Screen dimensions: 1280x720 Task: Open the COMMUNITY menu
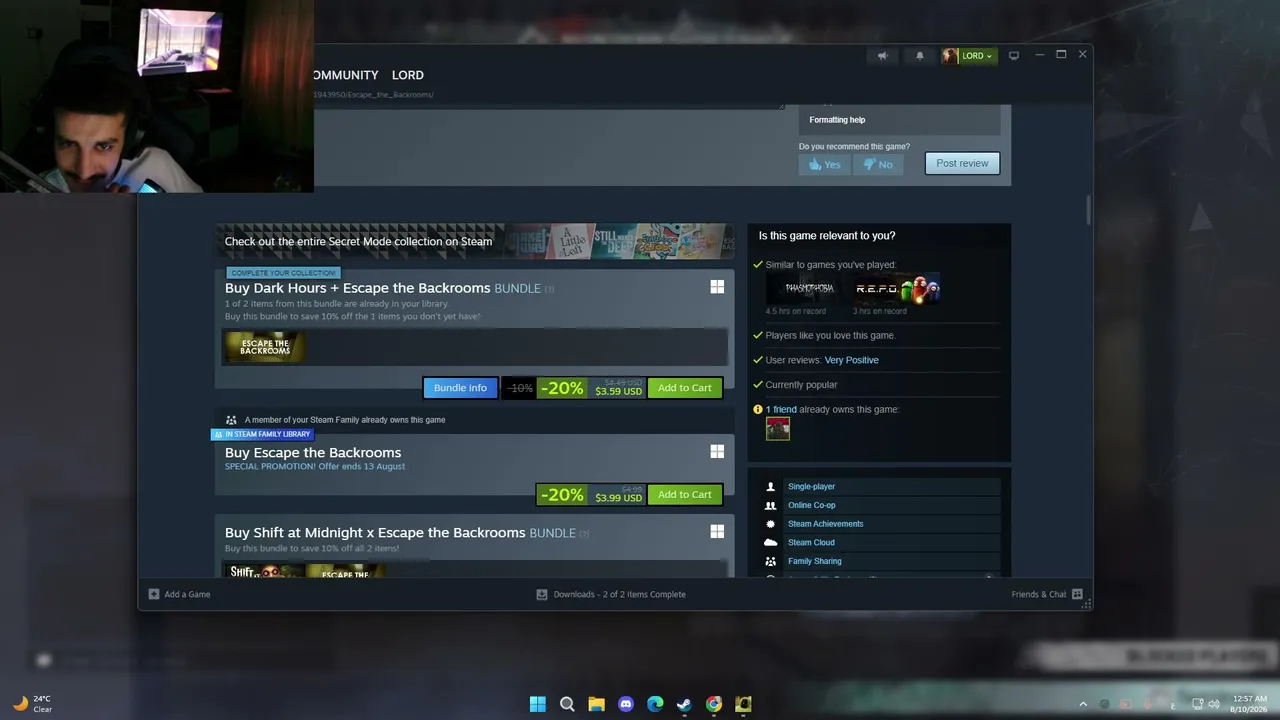click(x=346, y=75)
